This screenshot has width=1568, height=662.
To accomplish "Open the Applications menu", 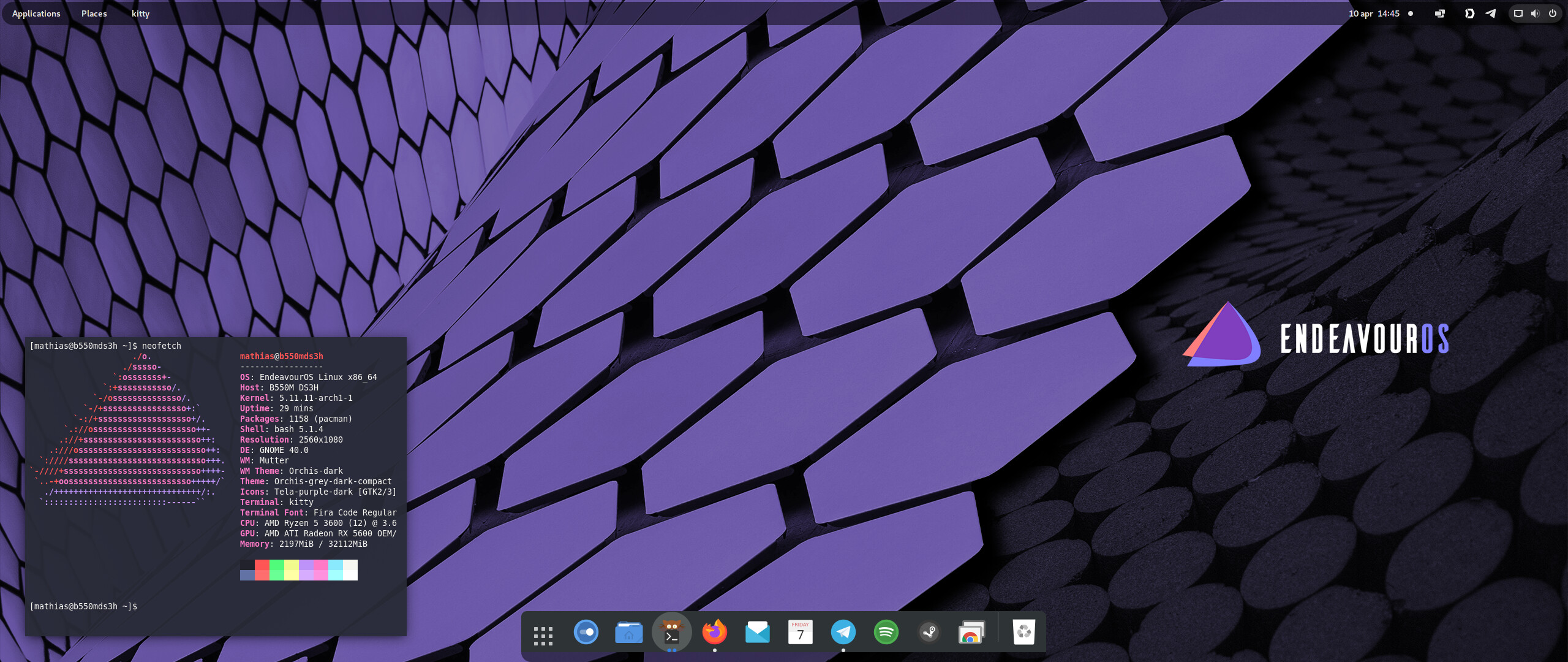I will (36, 13).
